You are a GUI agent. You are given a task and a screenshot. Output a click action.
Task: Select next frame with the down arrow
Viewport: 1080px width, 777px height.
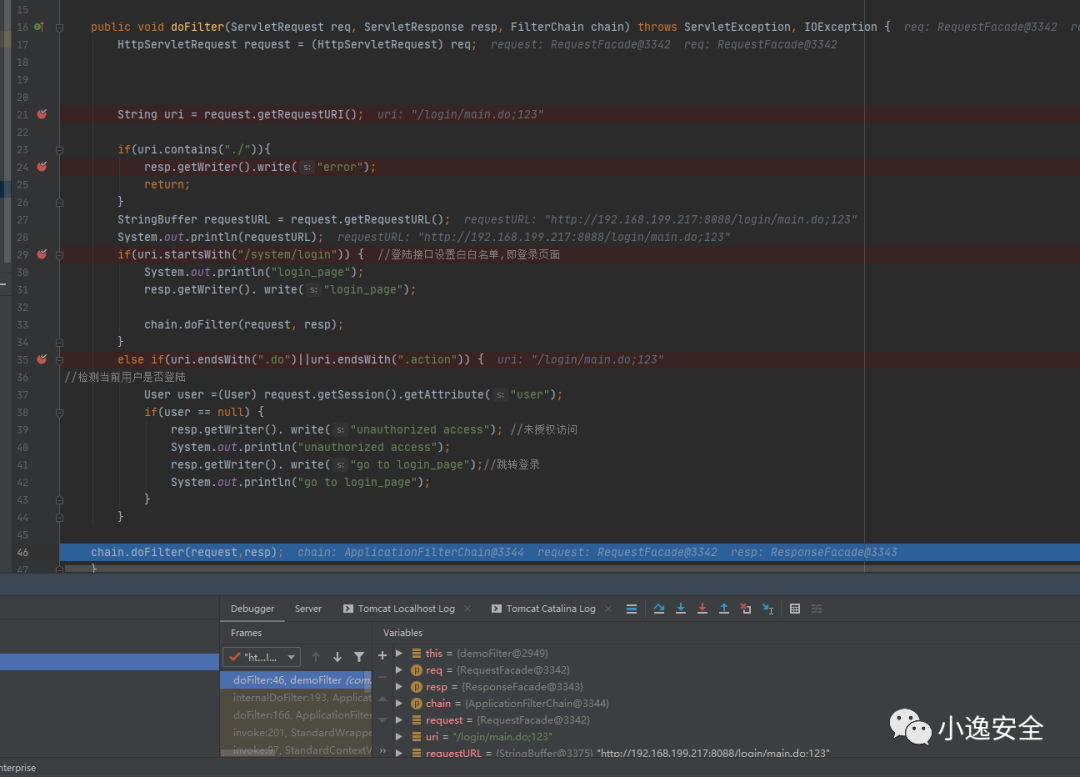[338, 657]
